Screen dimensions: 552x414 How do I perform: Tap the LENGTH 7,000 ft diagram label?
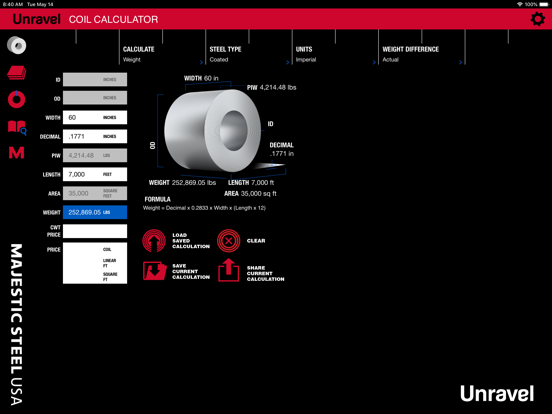click(251, 183)
